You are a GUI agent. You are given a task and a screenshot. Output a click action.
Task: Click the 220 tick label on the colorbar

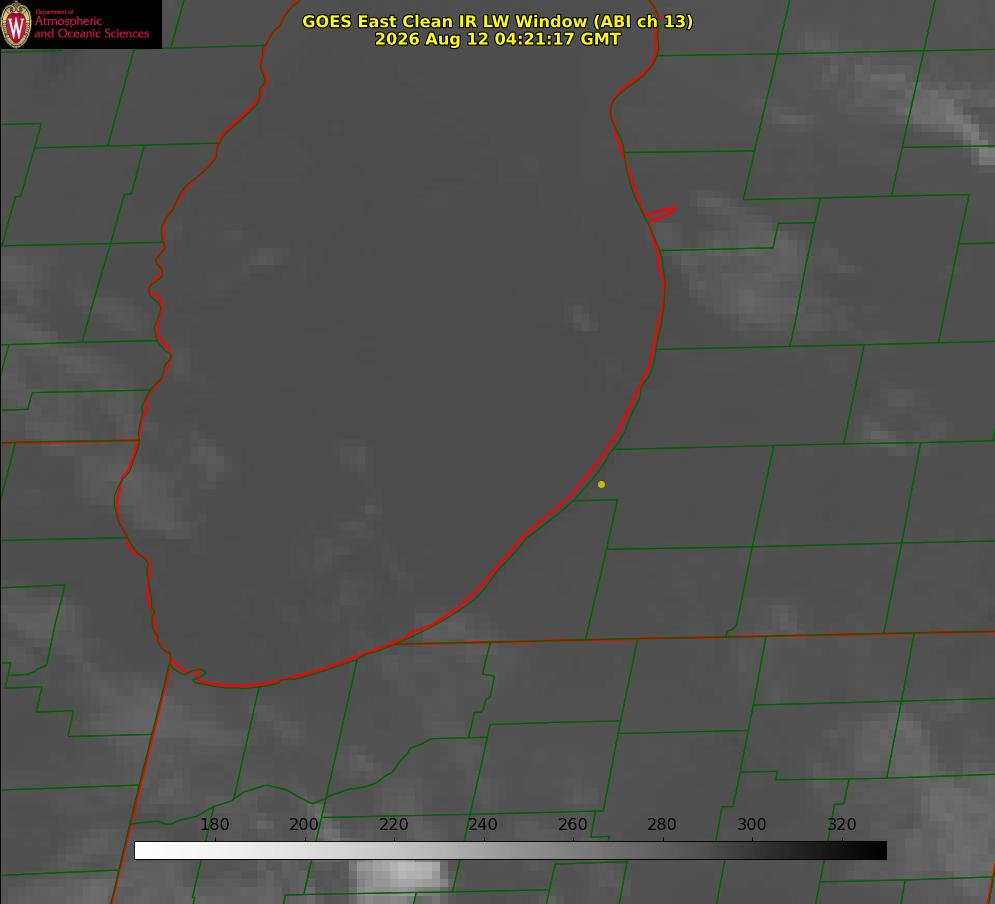point(393,824)
